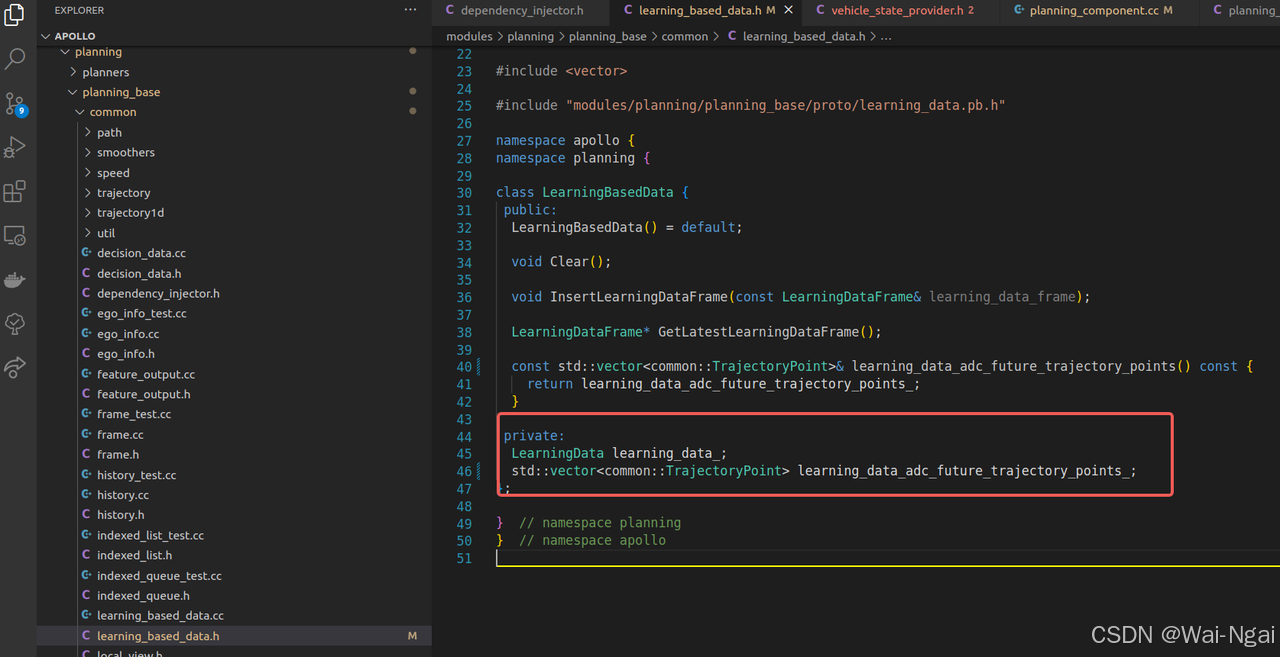Click planning in the breadcrumb bar
This screenshot has height=657, width=1280.
531,36
